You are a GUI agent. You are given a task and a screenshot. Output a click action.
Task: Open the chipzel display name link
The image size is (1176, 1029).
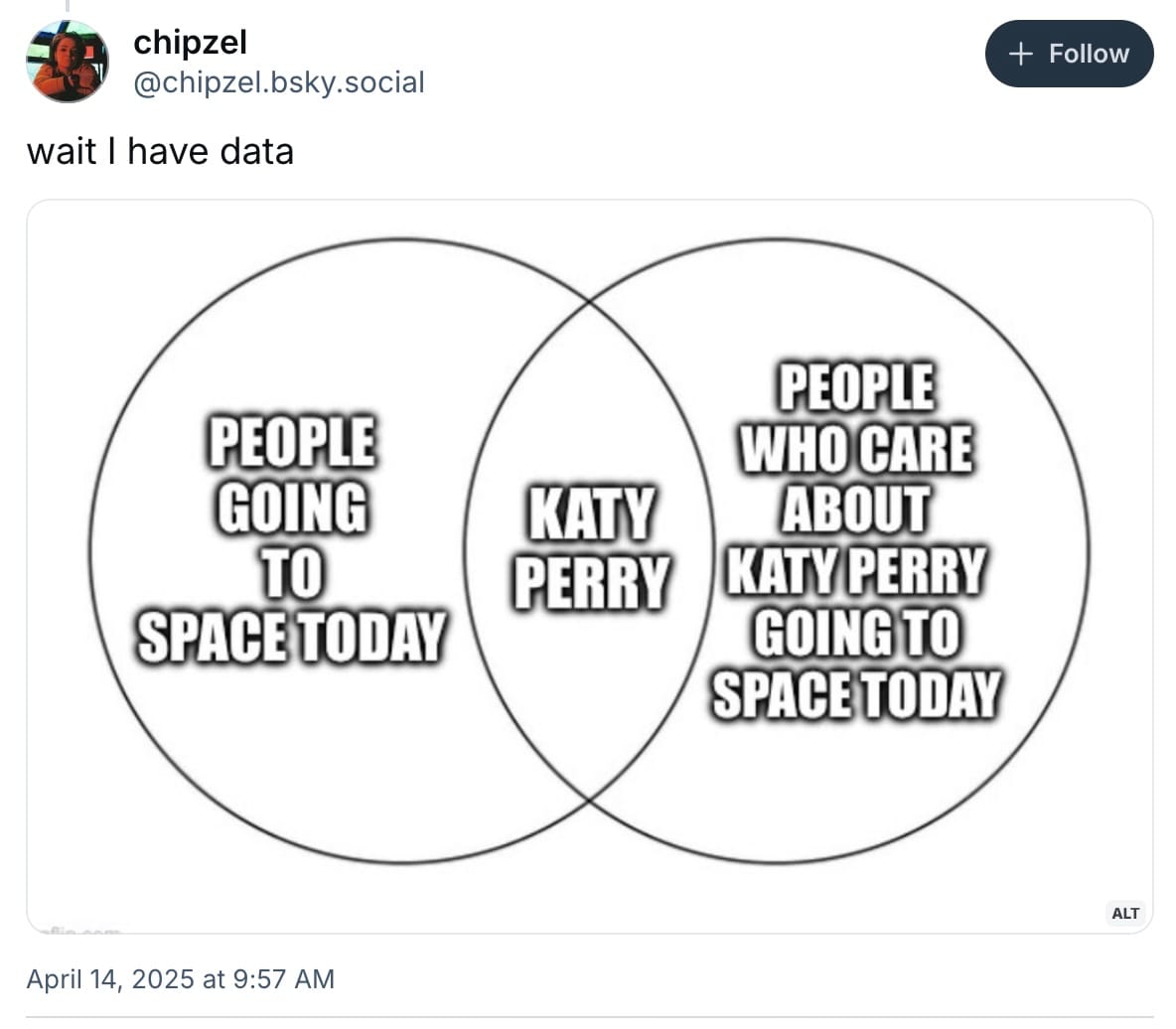coord(190,42)
